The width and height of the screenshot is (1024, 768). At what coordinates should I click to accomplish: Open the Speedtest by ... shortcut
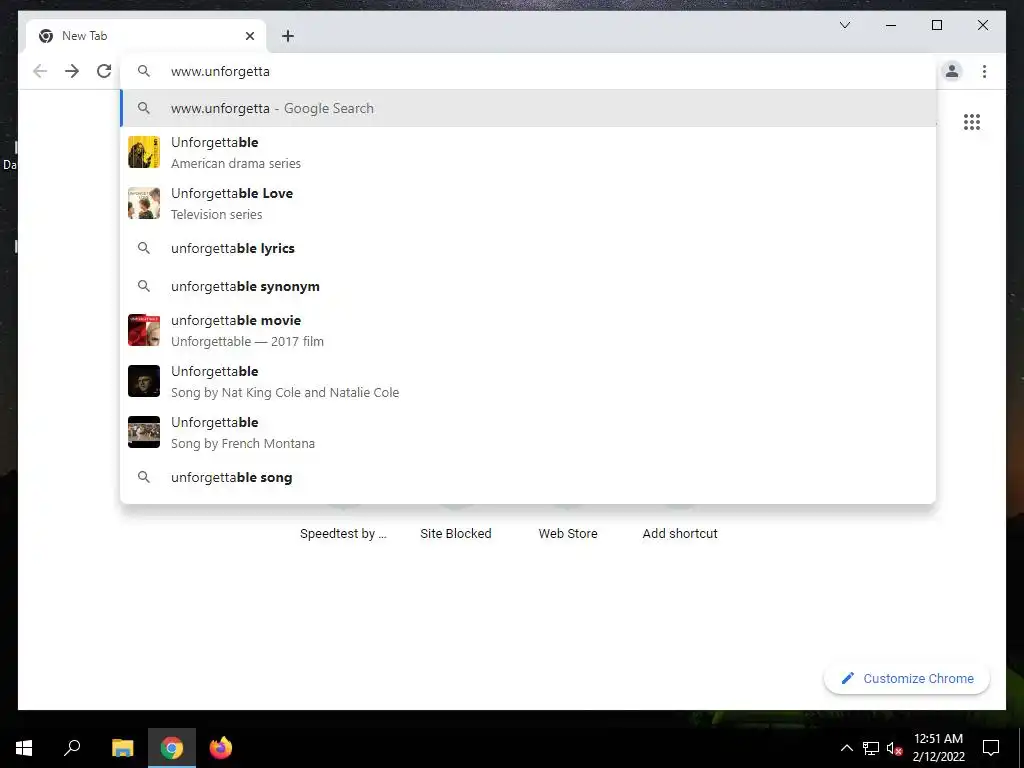(344, 534)
